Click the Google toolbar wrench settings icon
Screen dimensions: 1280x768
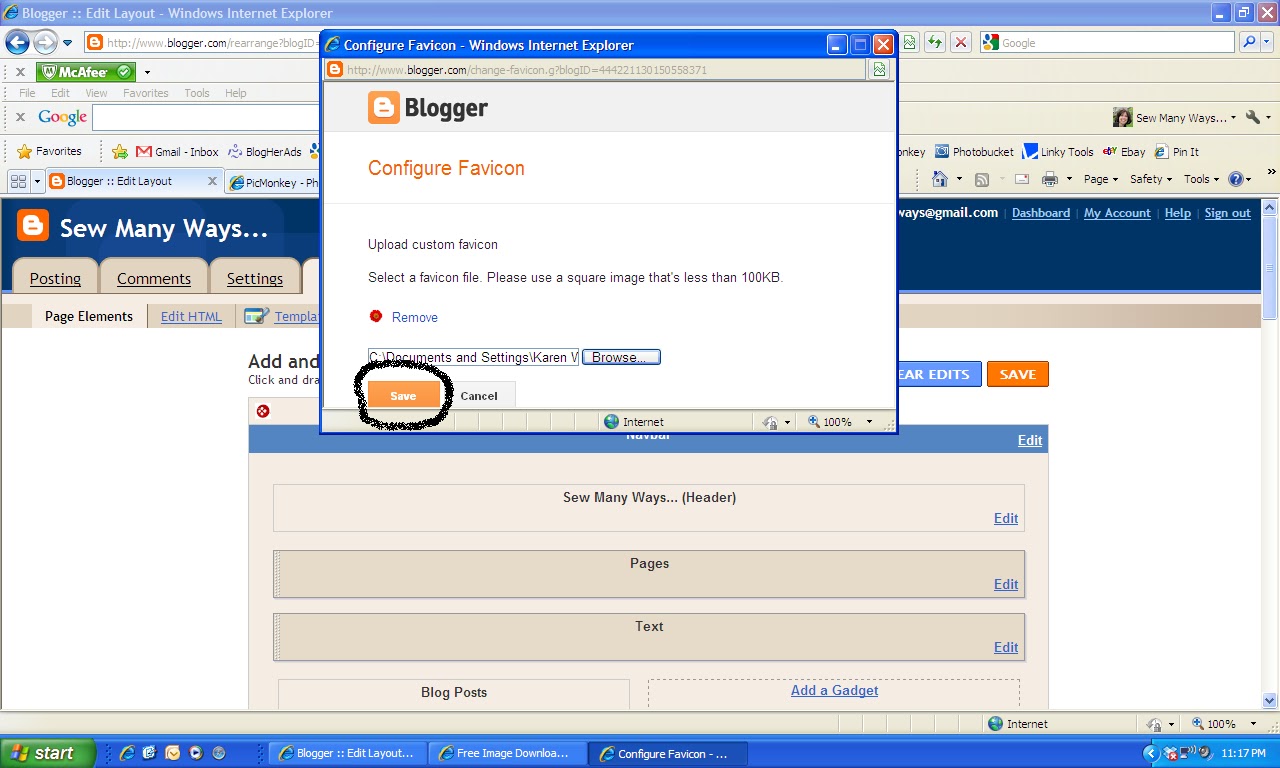pyautogui.click(x=1253, y=117)
